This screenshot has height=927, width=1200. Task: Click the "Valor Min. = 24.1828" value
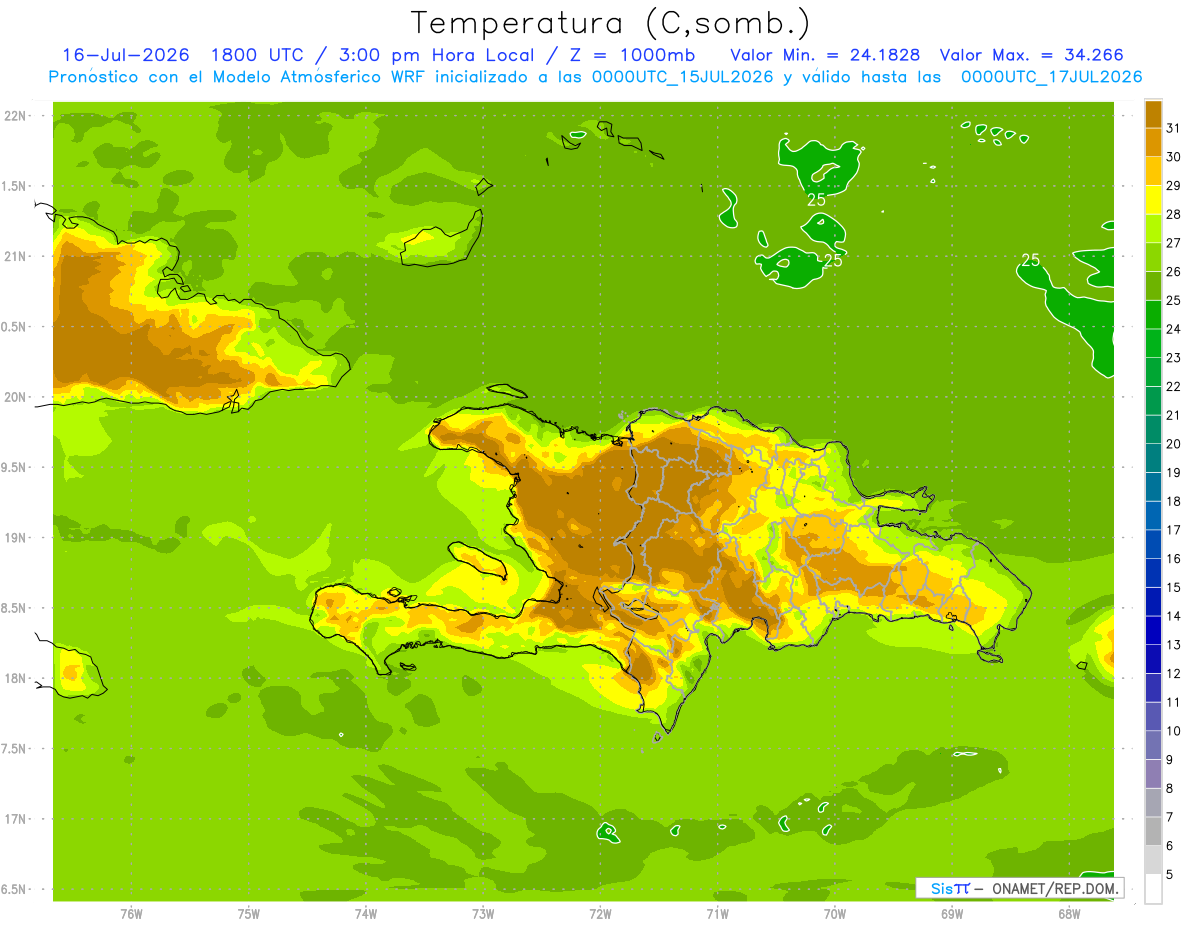coord(825,55)
